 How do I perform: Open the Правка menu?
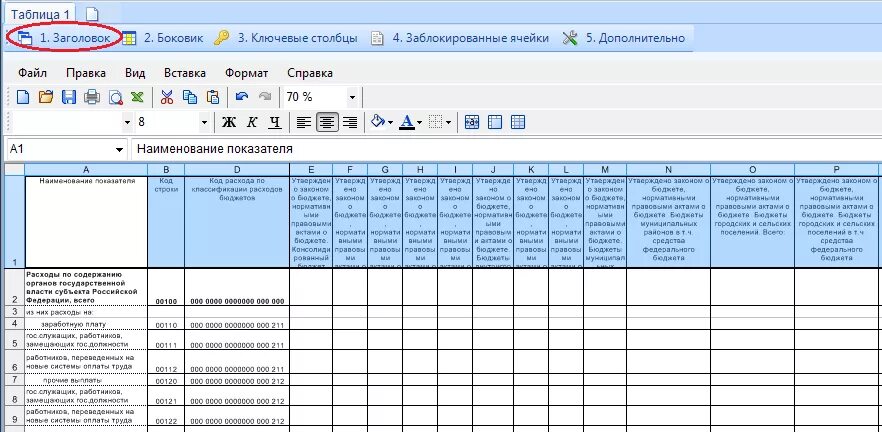[86, 73]
